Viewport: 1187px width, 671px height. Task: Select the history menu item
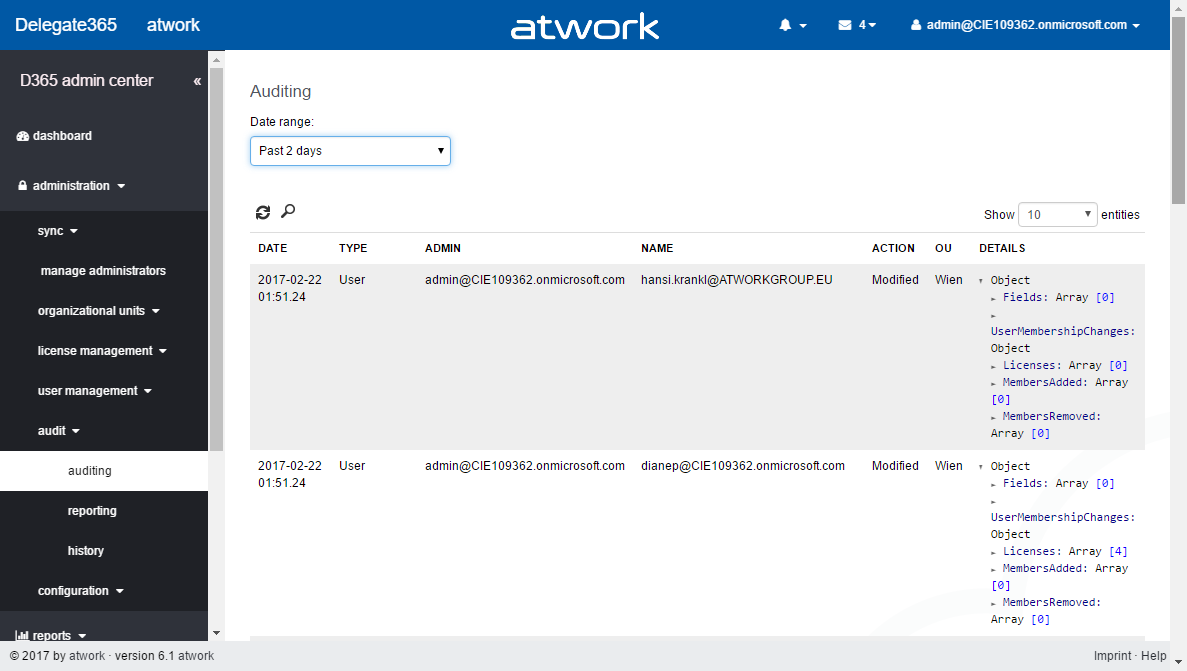point(86,551)
